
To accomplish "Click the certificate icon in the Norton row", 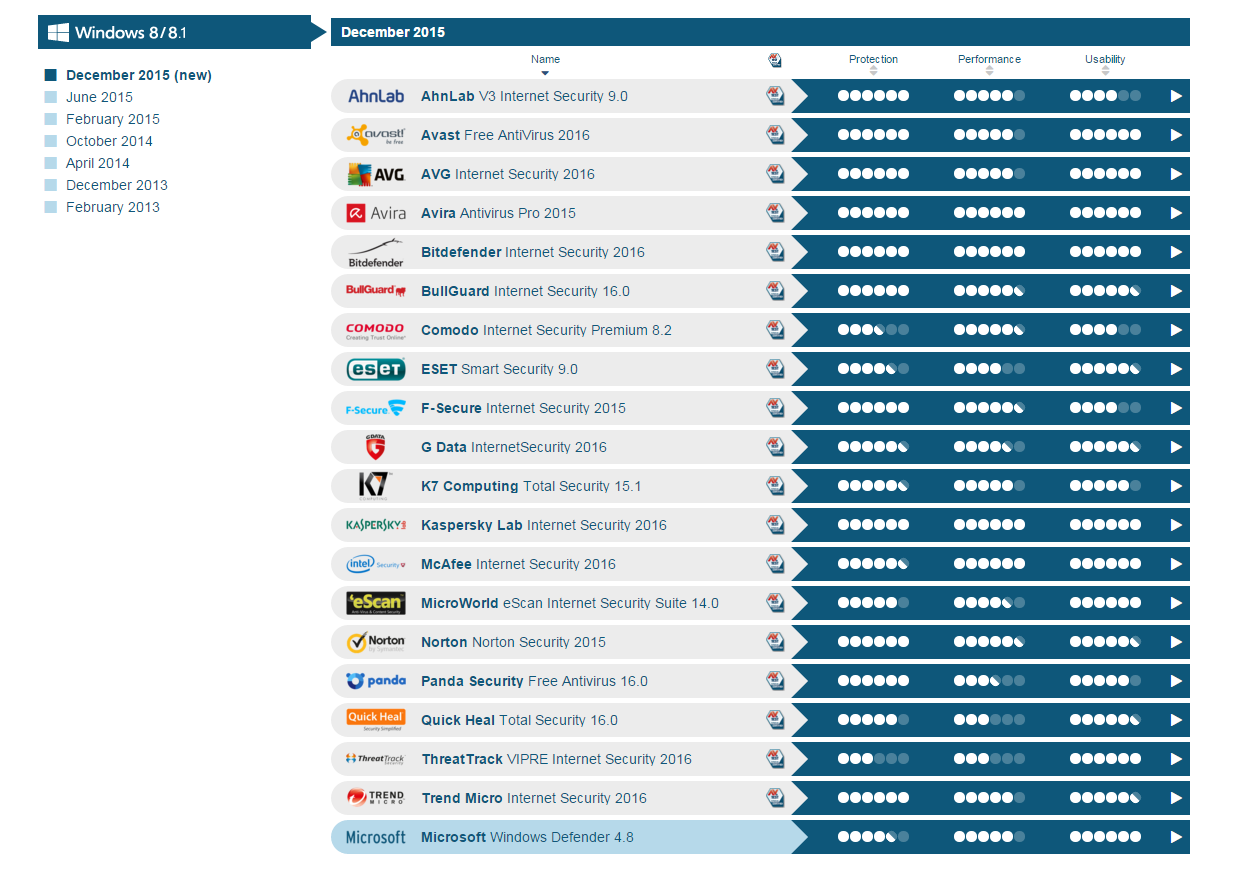I will coord(775,642).
